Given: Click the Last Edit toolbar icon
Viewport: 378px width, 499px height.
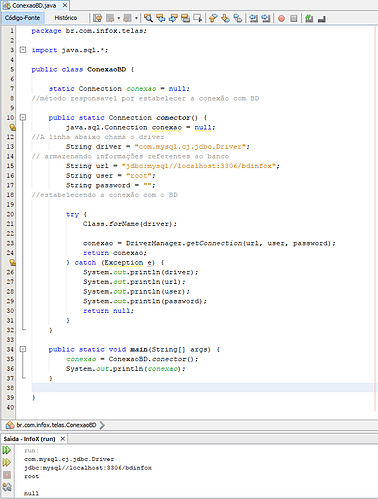Looking at the screenshot, I should [x=98, y=18].
